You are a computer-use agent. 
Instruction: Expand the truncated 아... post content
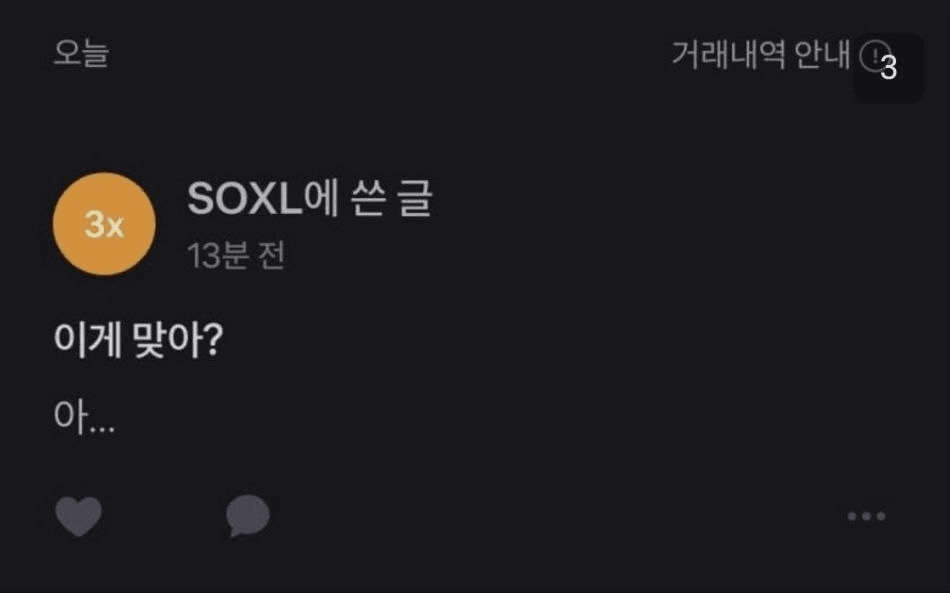click(84, 418)
